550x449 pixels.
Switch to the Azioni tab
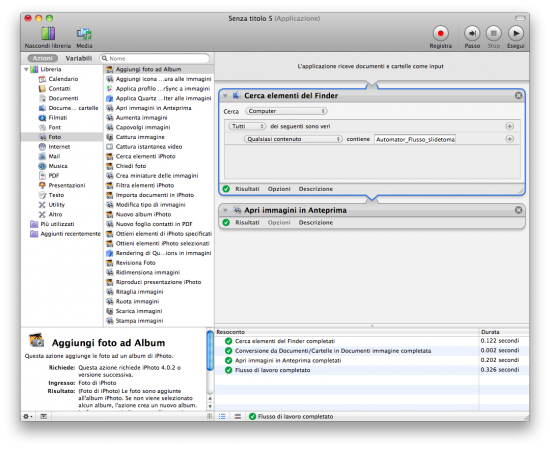(x=42, y=58)
